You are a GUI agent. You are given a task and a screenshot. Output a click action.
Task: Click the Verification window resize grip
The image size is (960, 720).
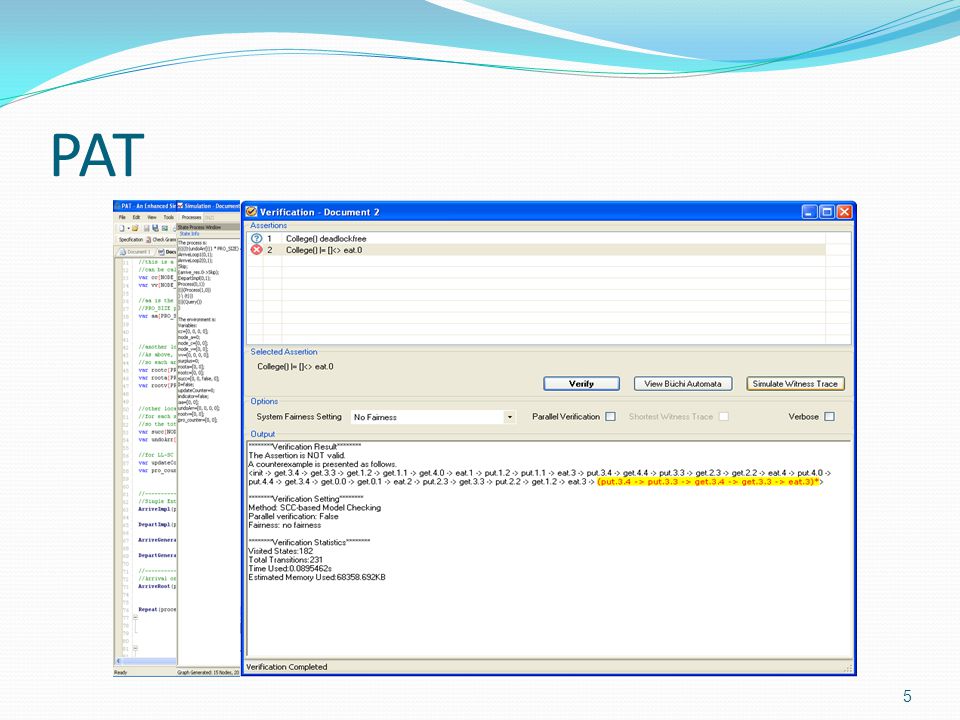(848, 669)
